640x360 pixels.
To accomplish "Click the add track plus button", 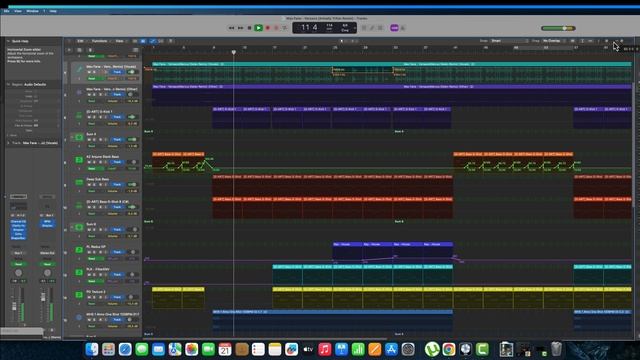I will (x=69, y=50).
